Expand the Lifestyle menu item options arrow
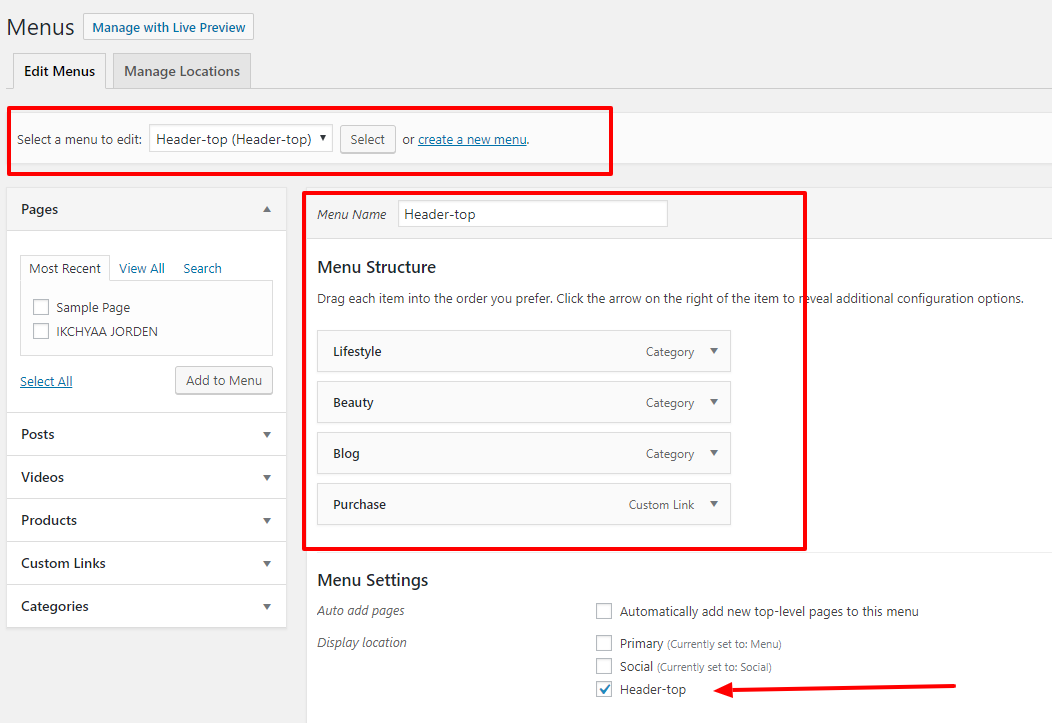This screenshot has width=1052, height=723. click(x=714, y=351)
